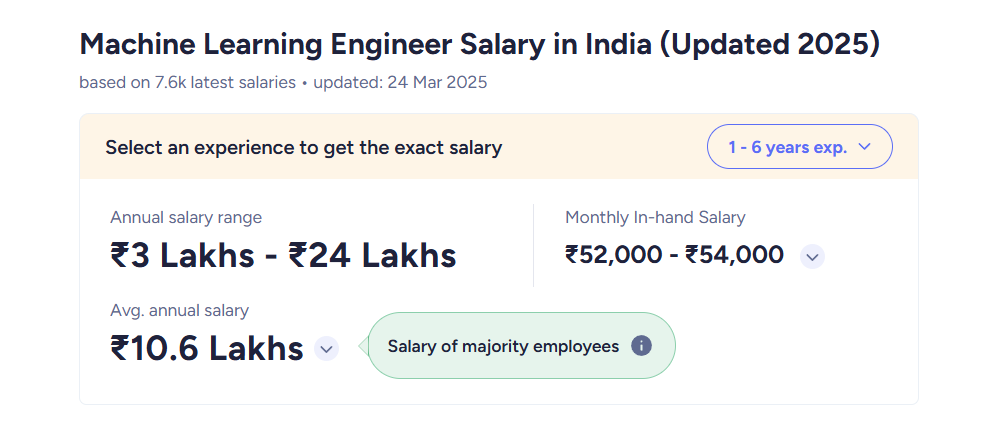
Task: Click the 'updated: 24 Mar 2025' text
Action: [x=400, y=82]
